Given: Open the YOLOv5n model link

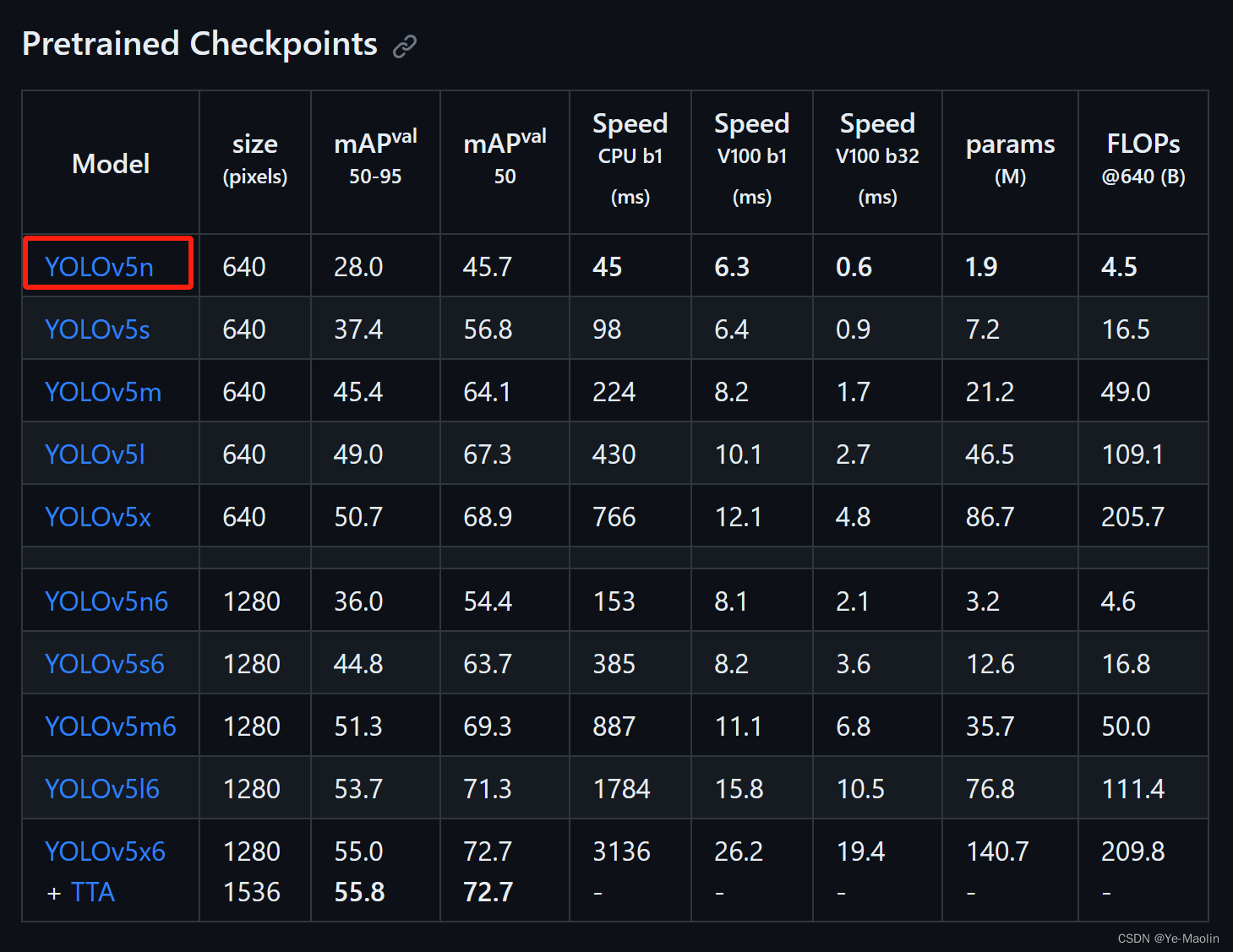Looking at the screenshot, I should click(99, 267).
